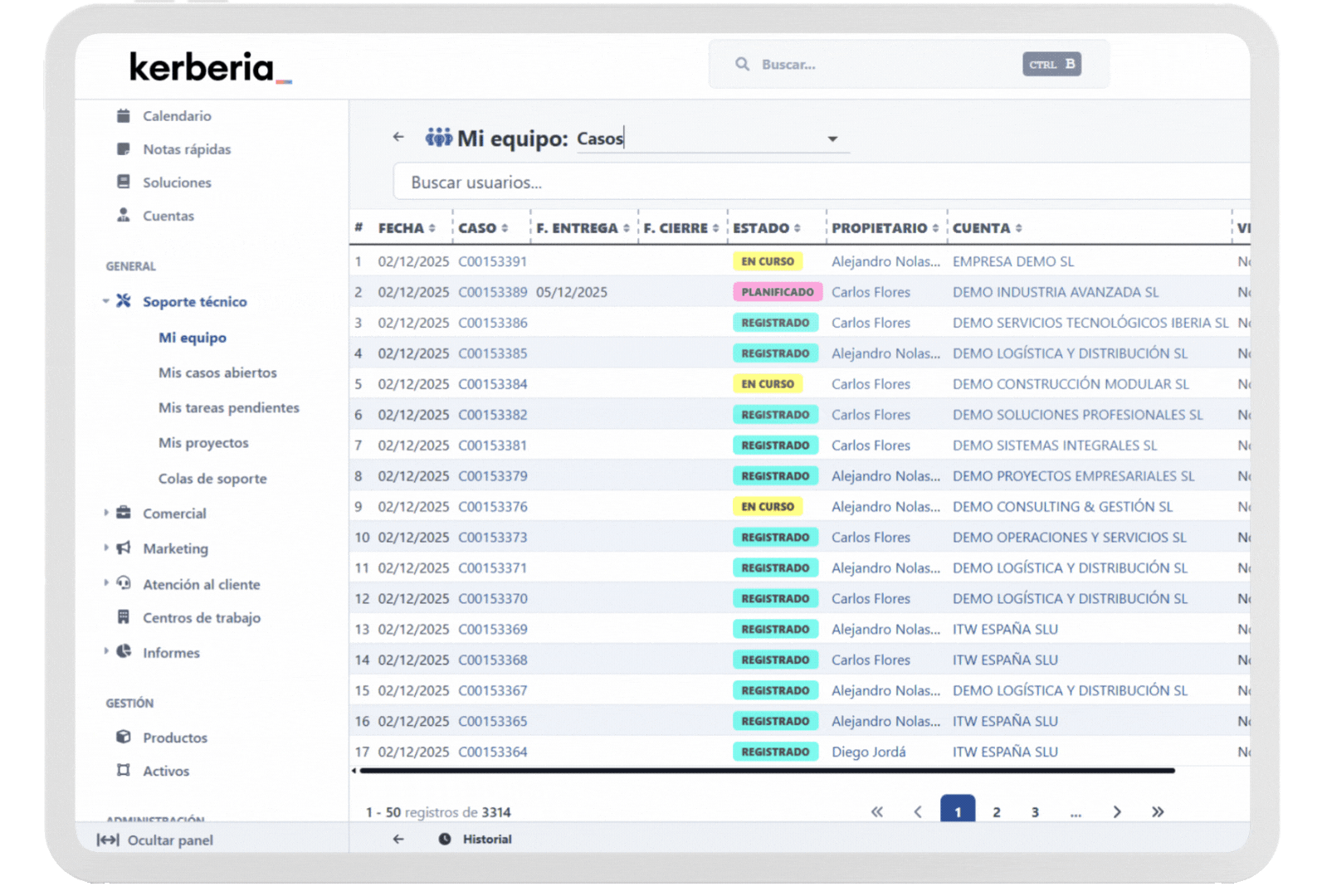The width and height of the screenshot is (1322, 896).
Task: Sort by CUENTA column header
Action: 988,228
